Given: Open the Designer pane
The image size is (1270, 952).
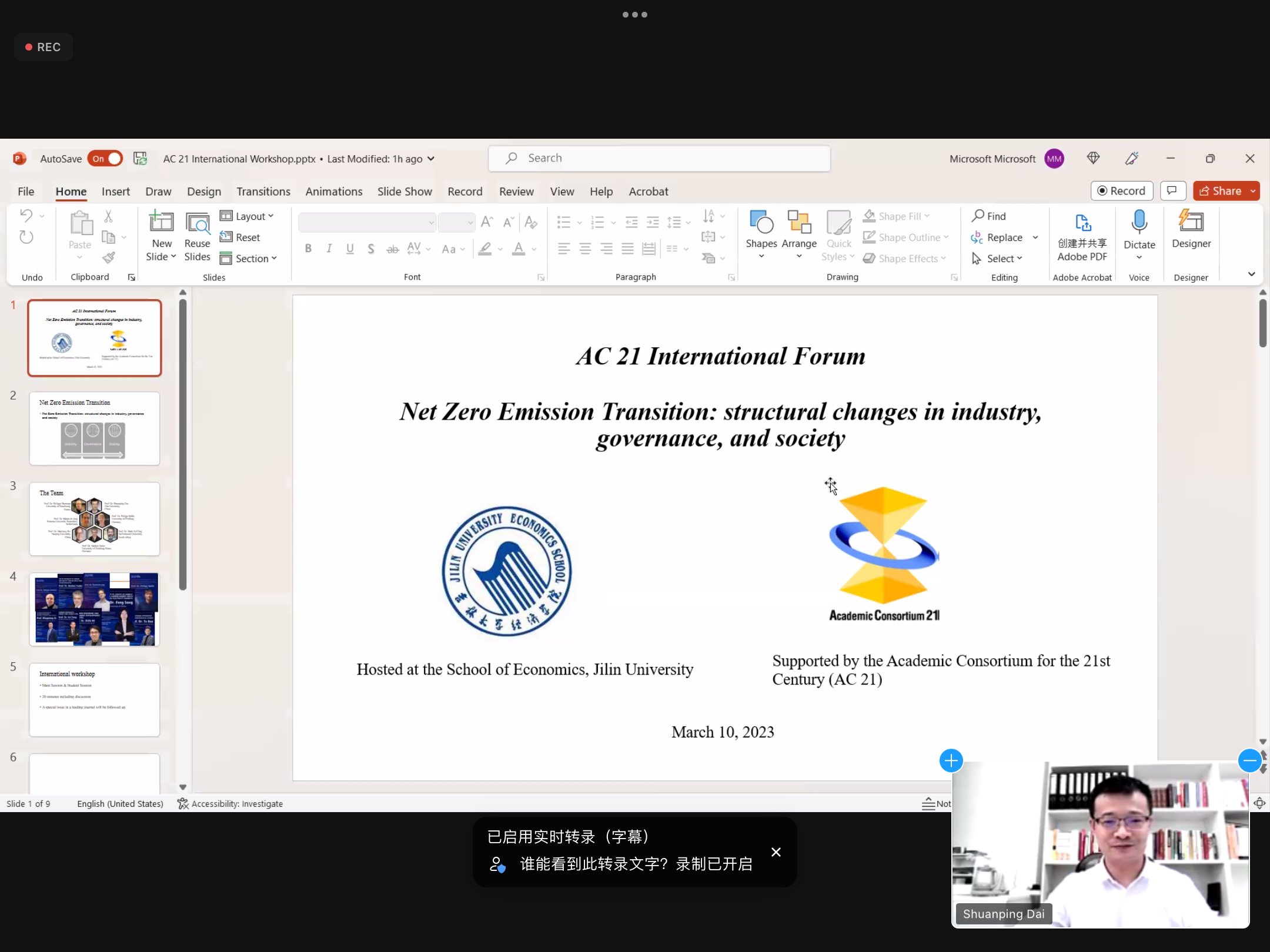Looking at the screenshot, I should (x=1191, y=223).
